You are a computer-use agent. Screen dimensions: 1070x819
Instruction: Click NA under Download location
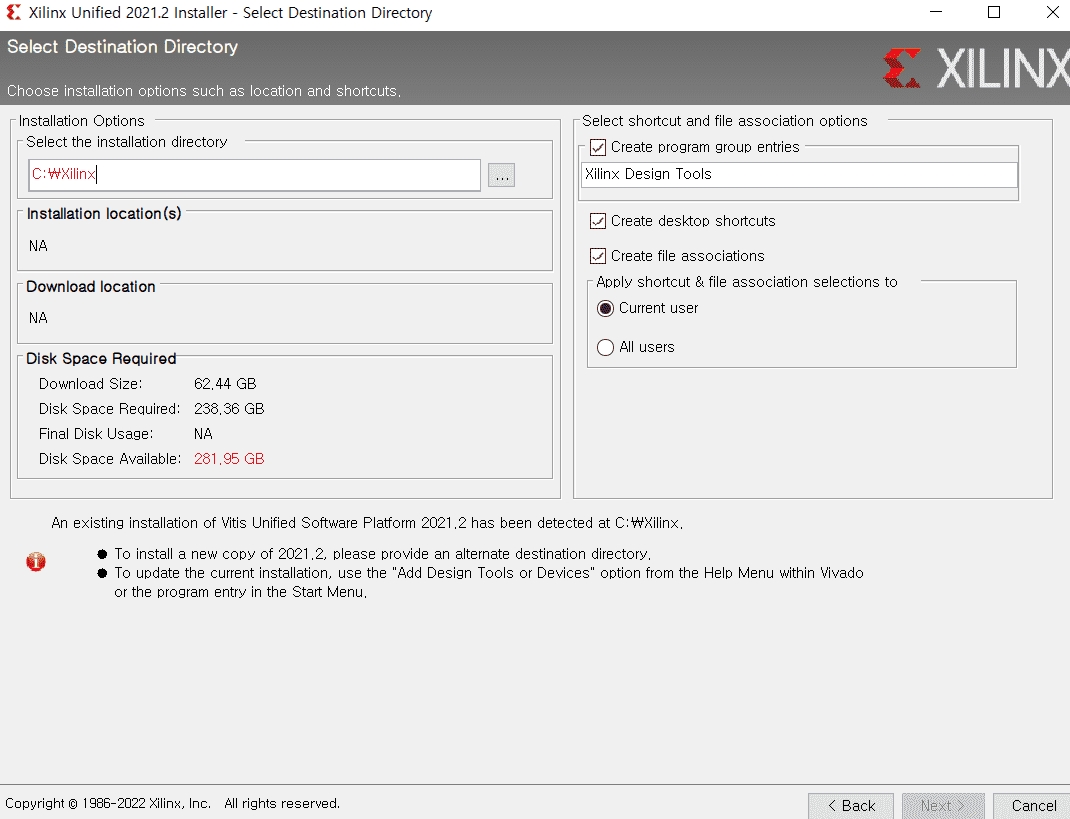click(x=38, y=318)
